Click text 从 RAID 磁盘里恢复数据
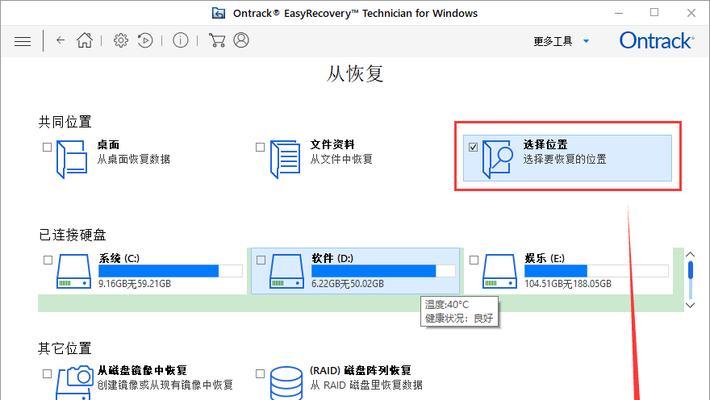The width and height of the screenshot is (710, 400). (x=366, y=385)
